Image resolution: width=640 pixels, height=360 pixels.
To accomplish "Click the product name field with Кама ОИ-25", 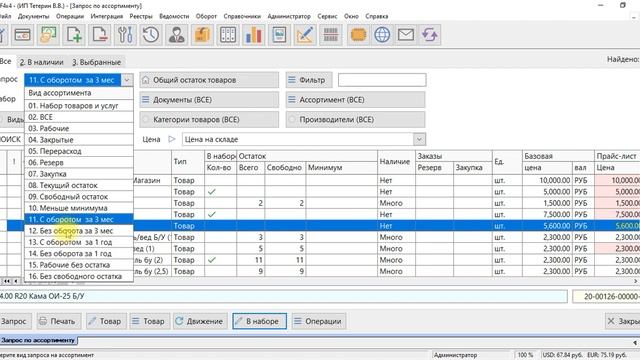I will pos(283,296).
